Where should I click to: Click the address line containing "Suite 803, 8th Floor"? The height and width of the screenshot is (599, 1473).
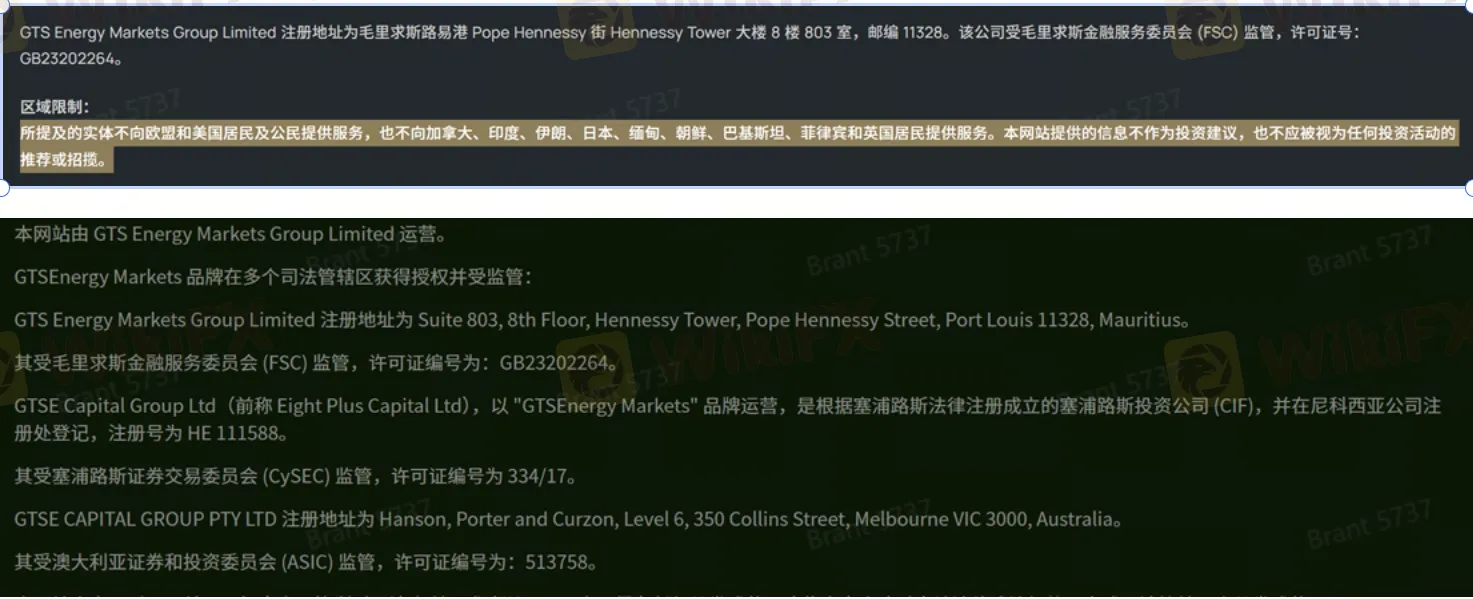(x=603, y=320)
